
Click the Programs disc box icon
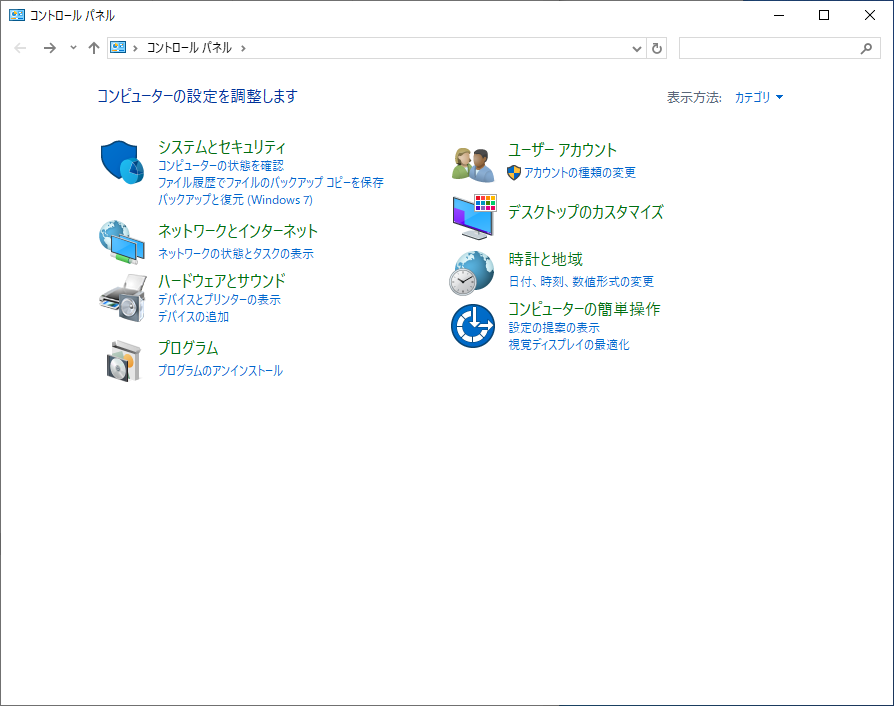123,361
